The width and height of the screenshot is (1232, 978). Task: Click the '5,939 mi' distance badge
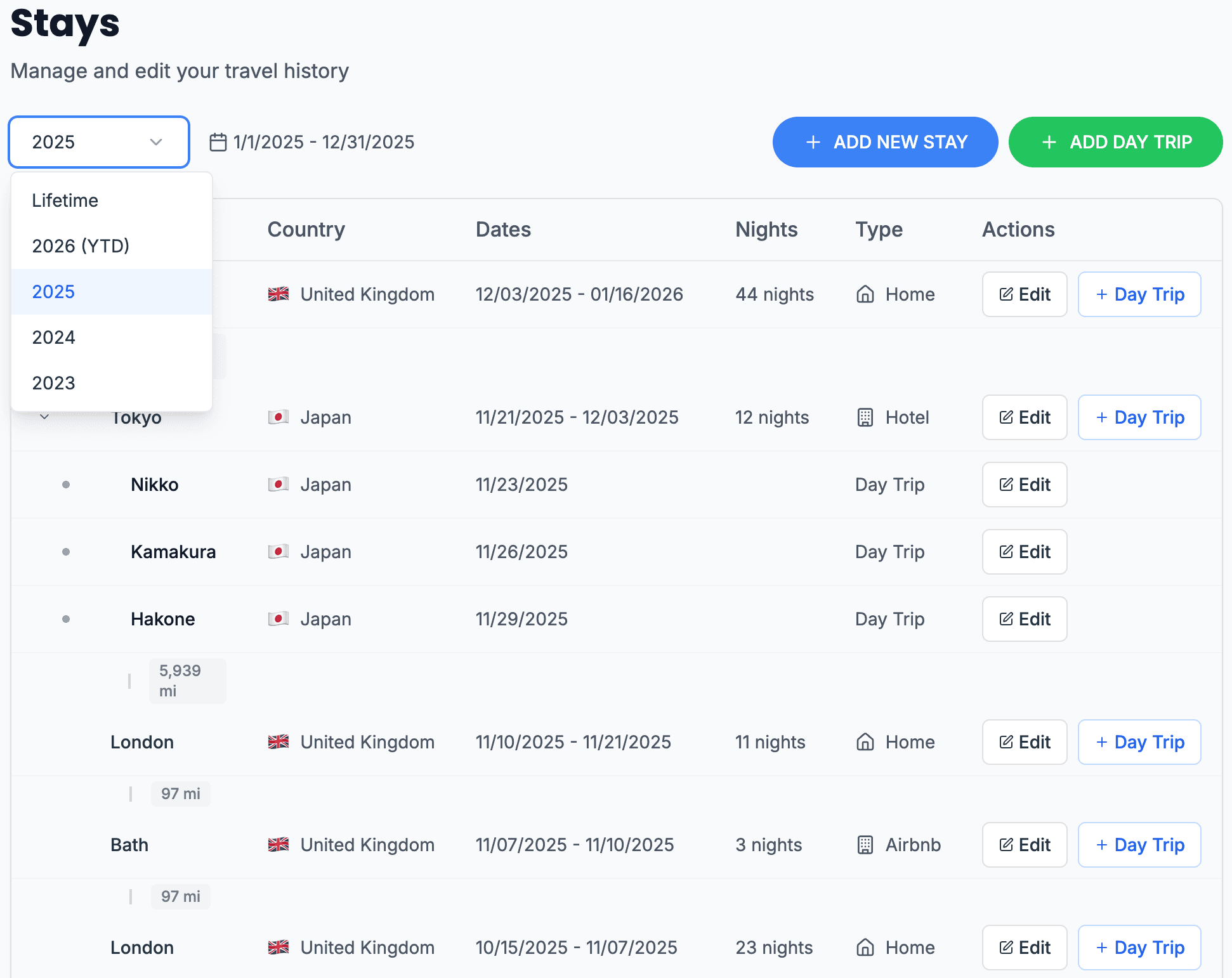coord(187,680)
